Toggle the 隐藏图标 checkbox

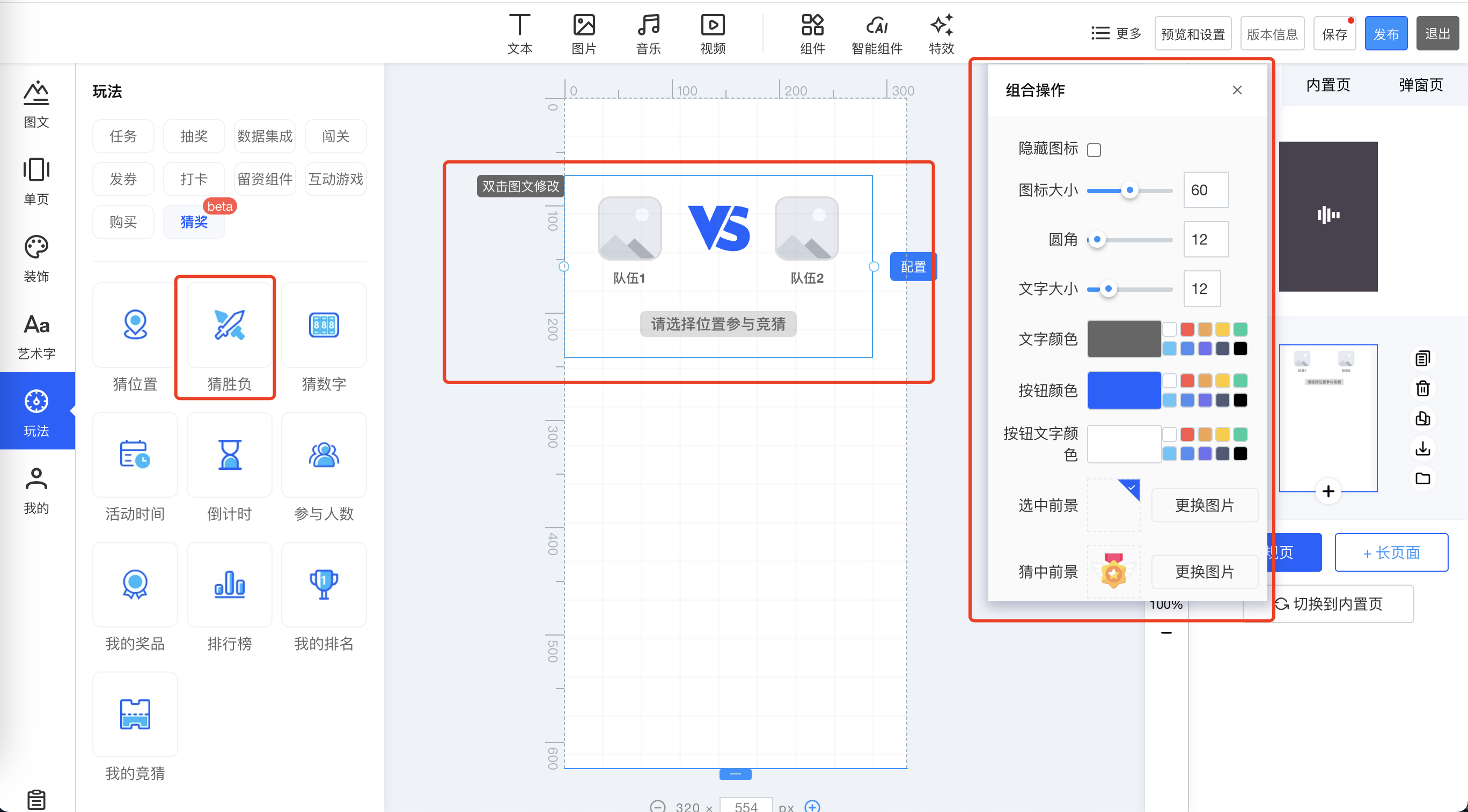click(1093, 150)
